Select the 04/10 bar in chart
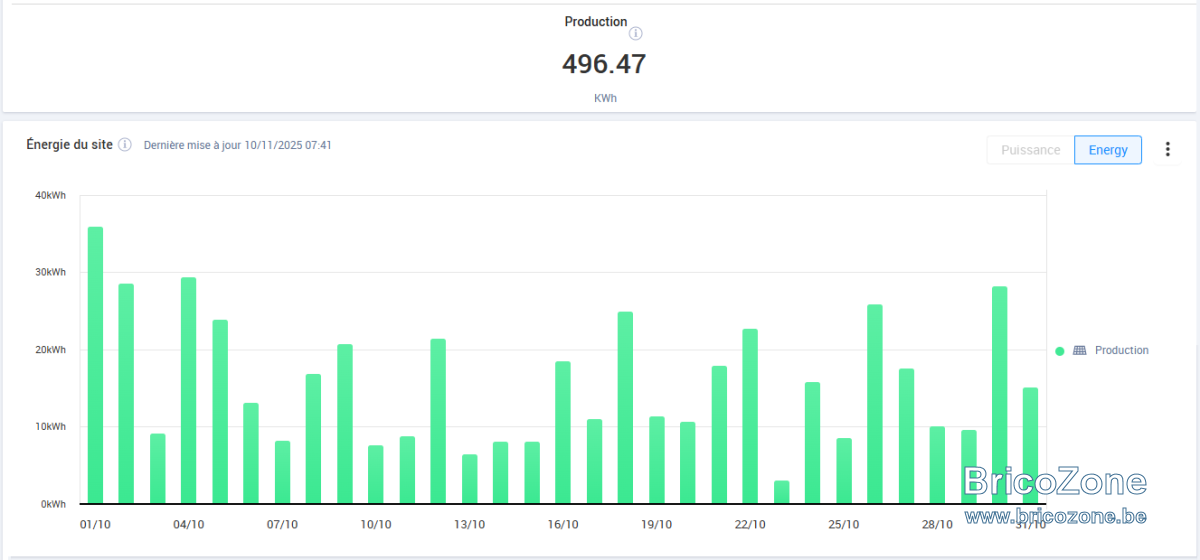 click(x=188, y=390)
